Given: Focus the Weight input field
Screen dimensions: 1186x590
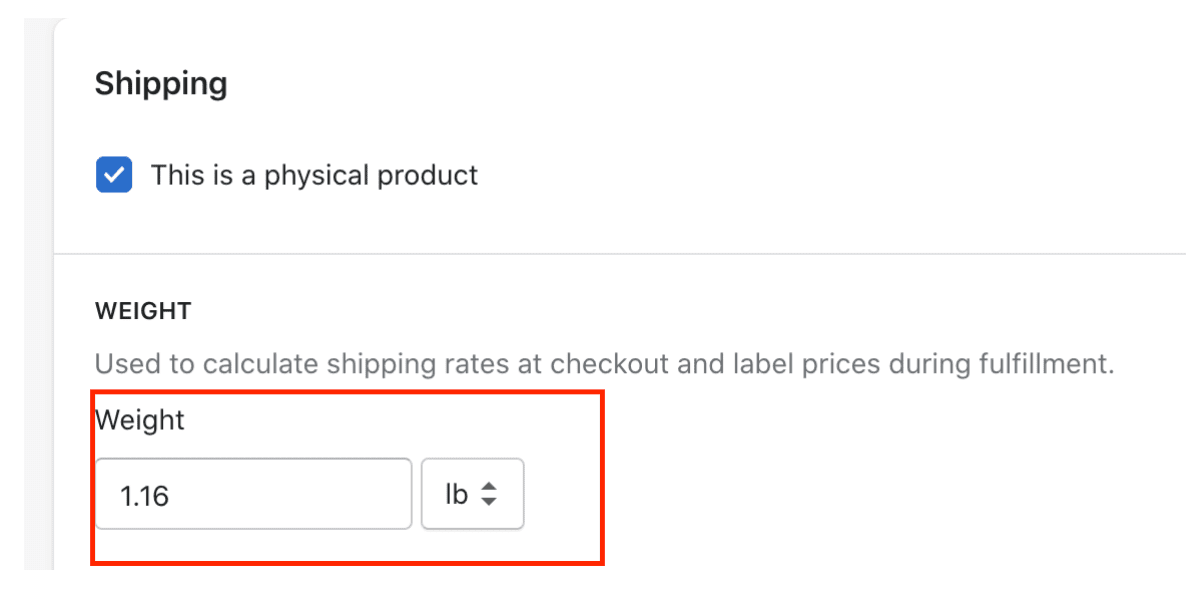Looking at the screenshot, I should 253,494.
